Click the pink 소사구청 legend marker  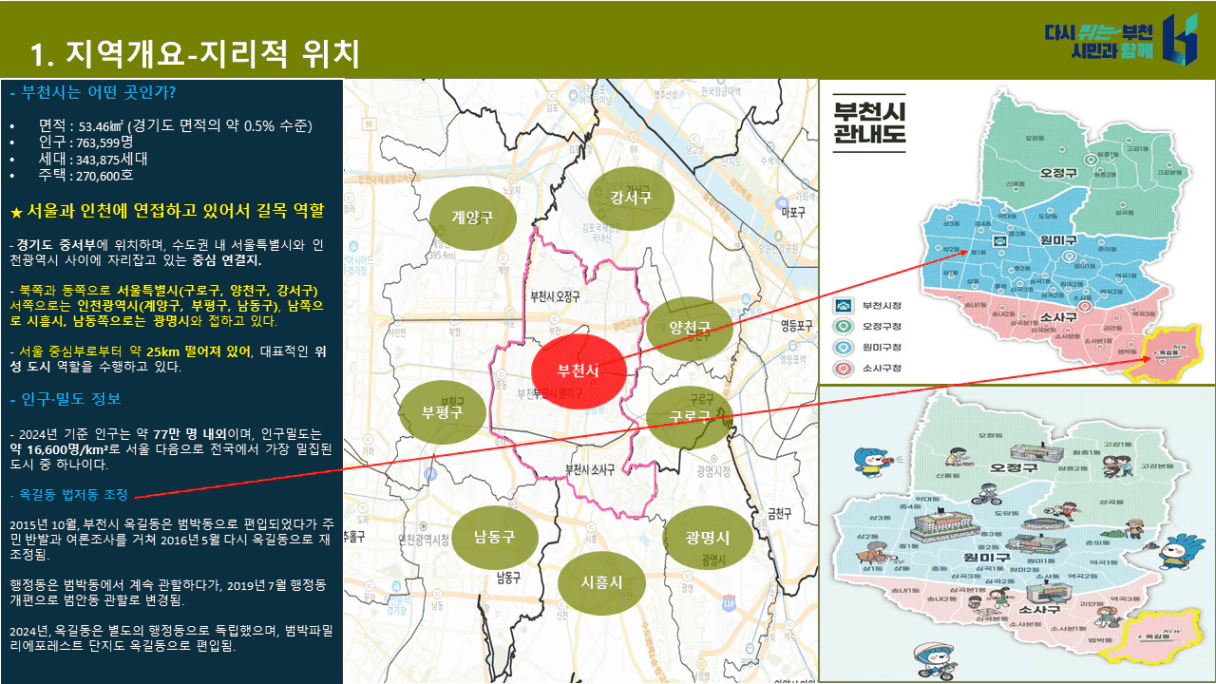click(842, 367)
